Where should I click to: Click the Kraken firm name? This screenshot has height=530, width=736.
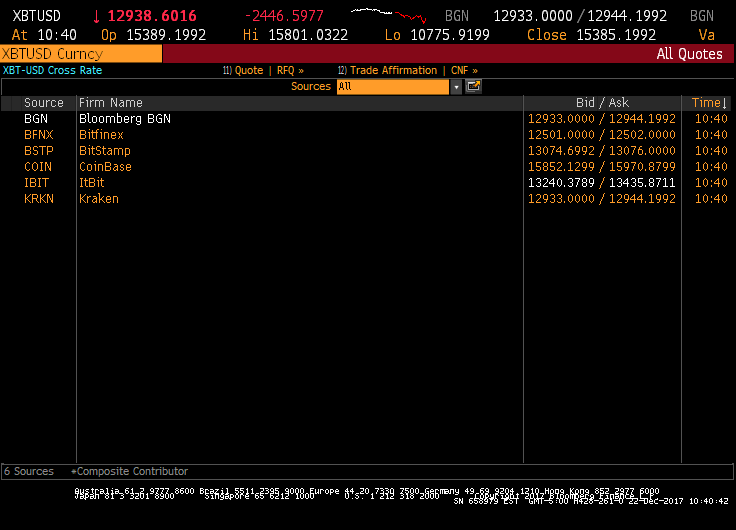click(x=99, y=199)
